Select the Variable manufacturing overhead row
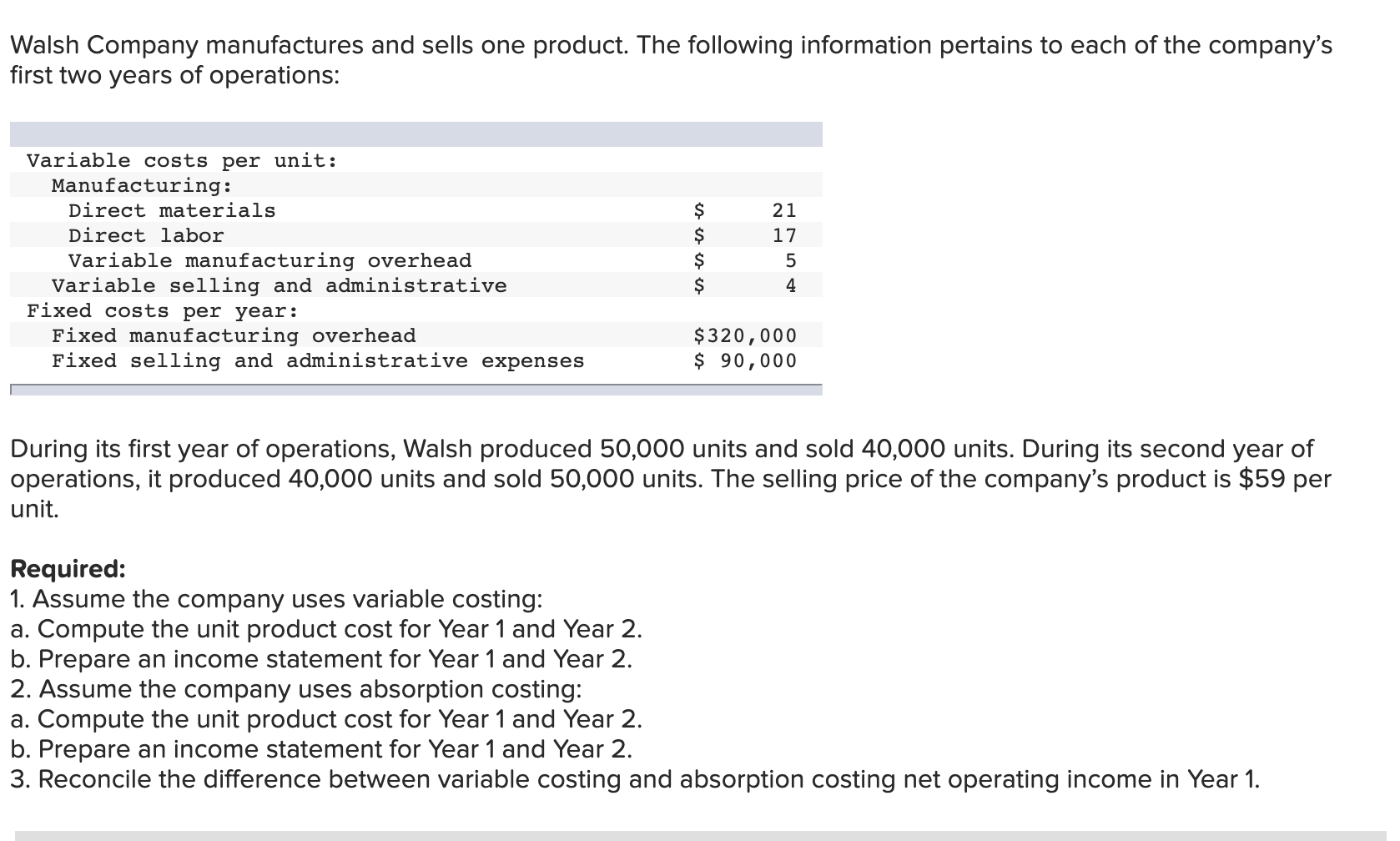The height and width of the screenshot is (841, 1400). click(x=415, y=260)
